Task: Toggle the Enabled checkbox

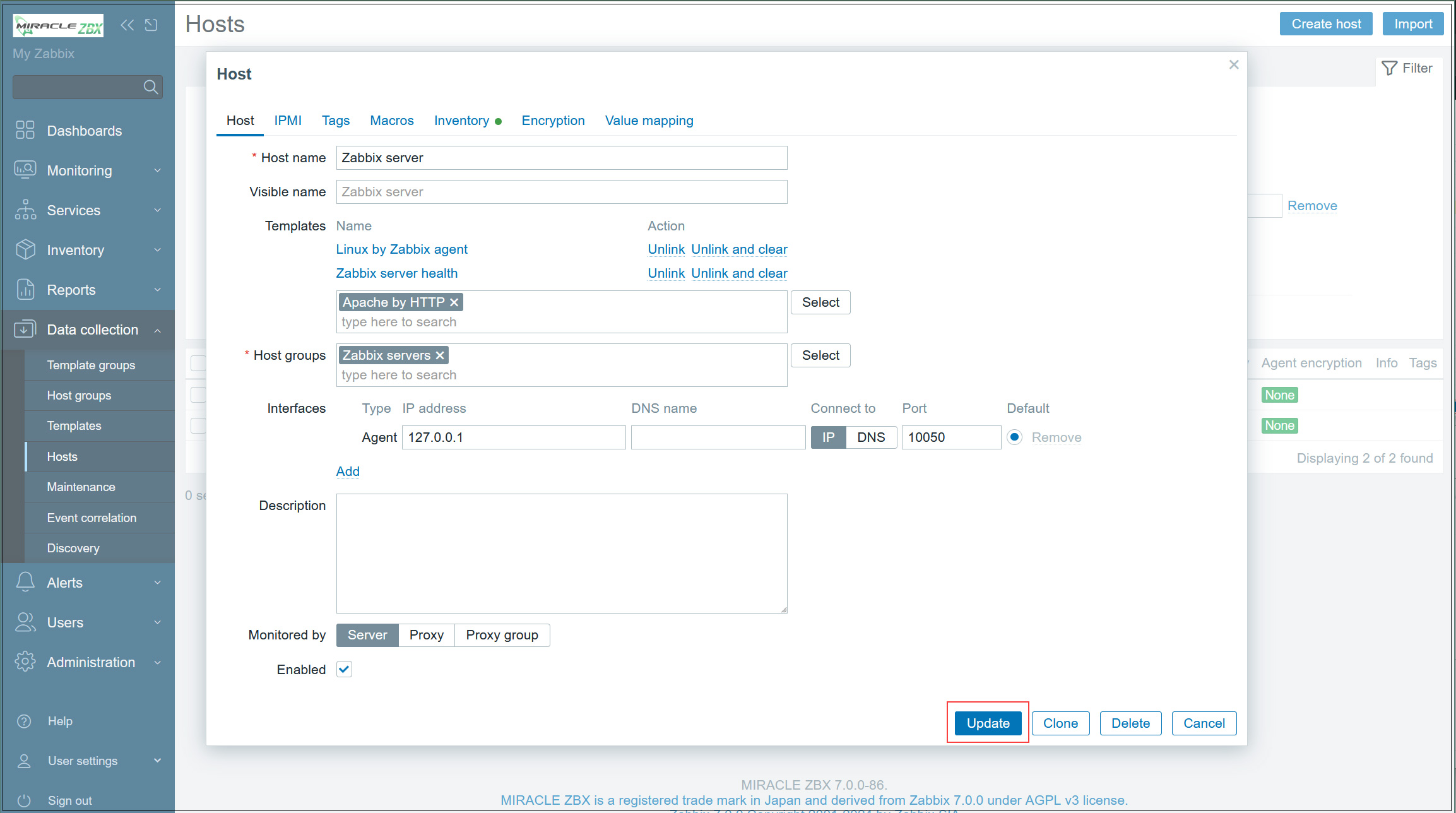Action: point(344,669)
